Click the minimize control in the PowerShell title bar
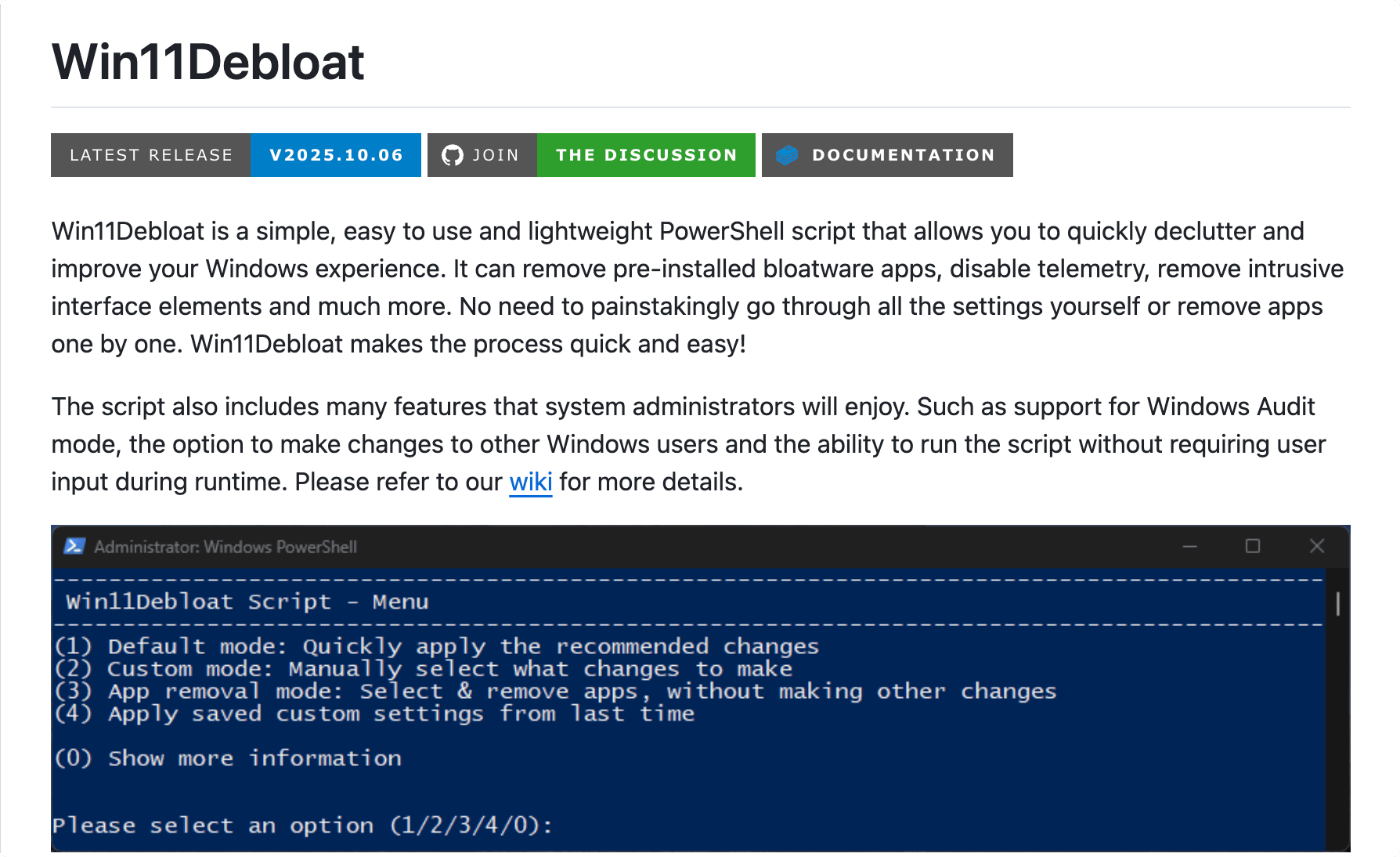Image resolution: width=1400 pixels, height=857 pixels. (1189, 547)
